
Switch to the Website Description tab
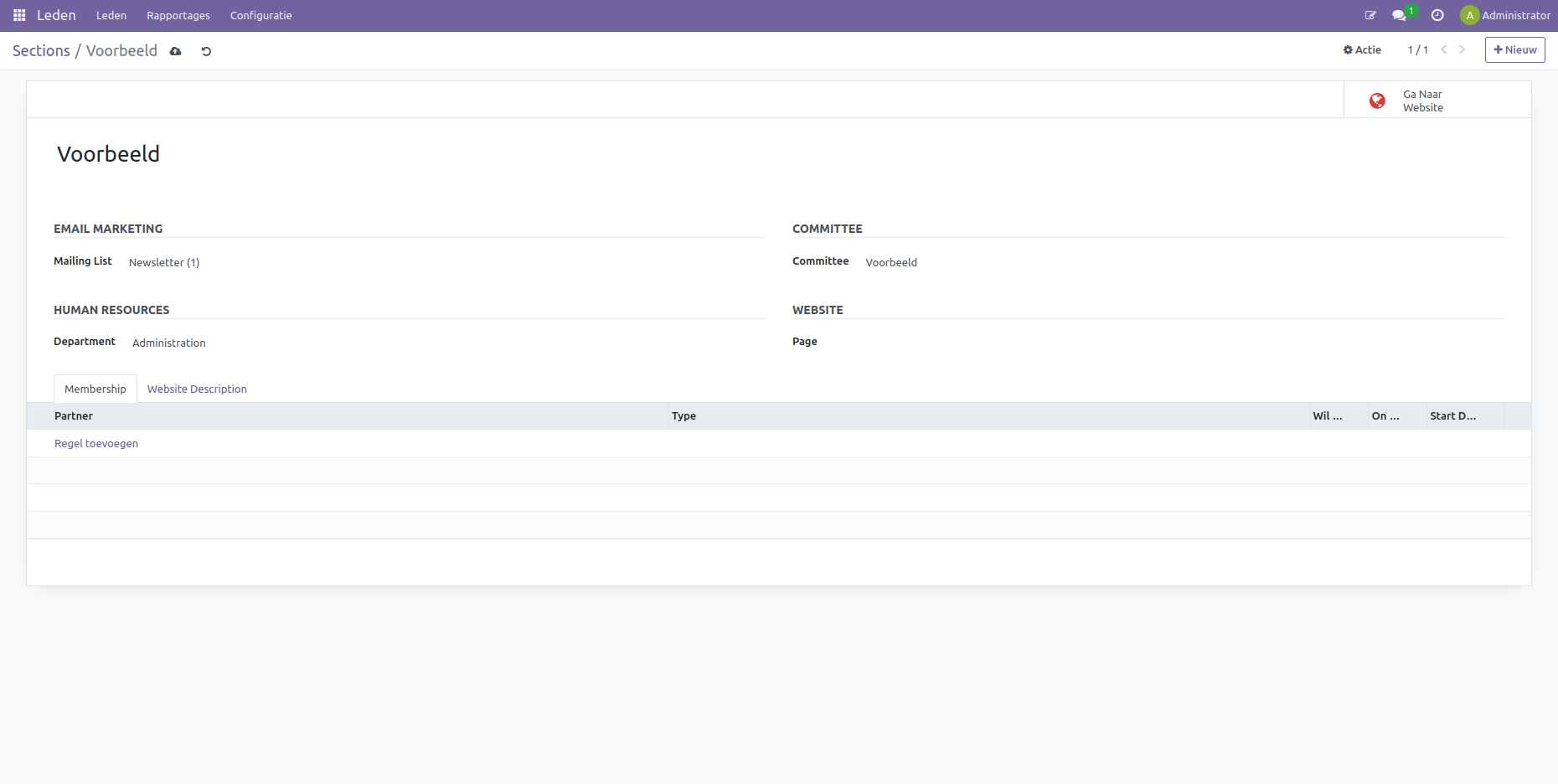click(197, 389)
